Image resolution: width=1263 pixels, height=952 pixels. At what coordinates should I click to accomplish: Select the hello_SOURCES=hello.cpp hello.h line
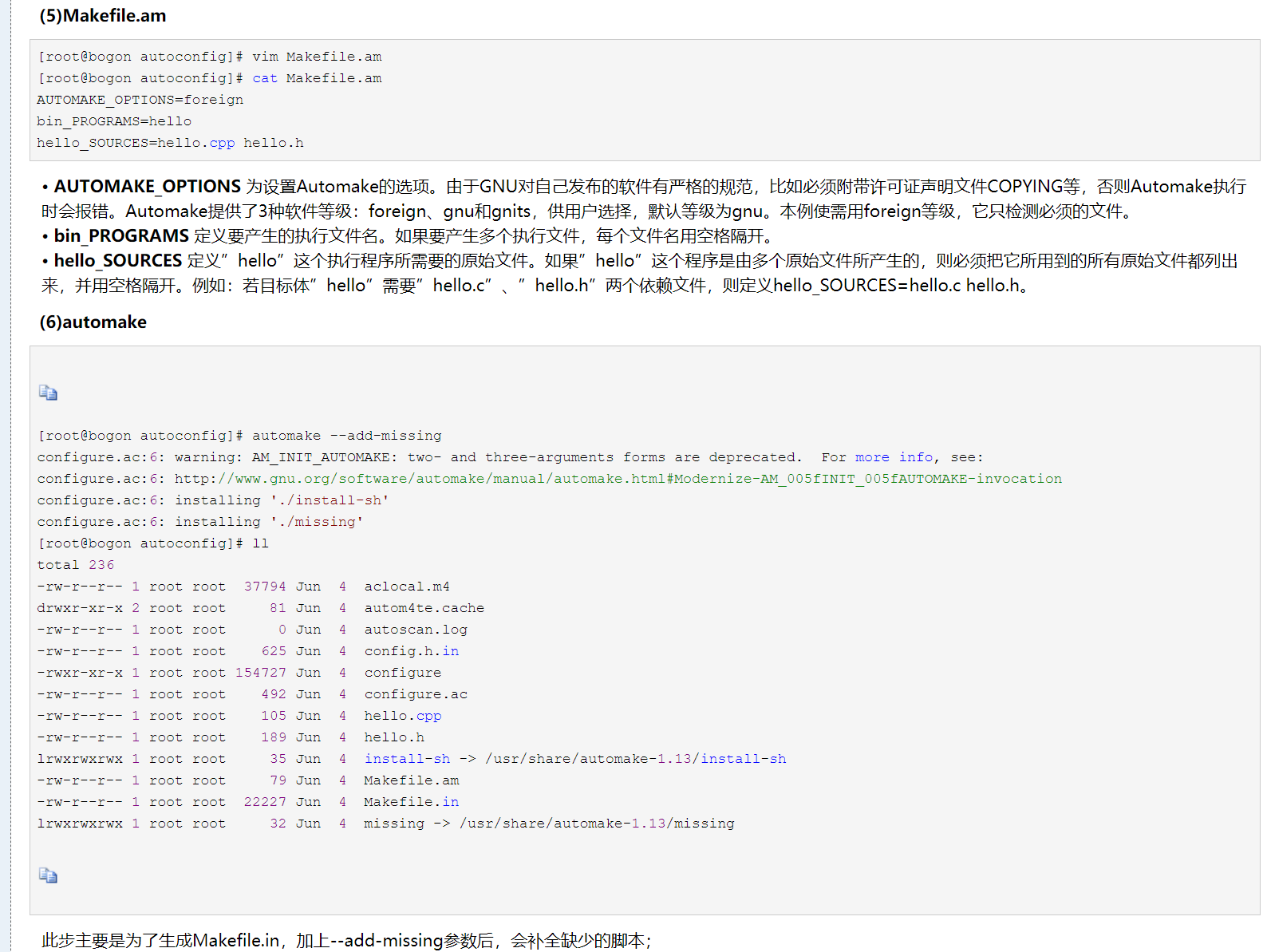tap(170, 143)
